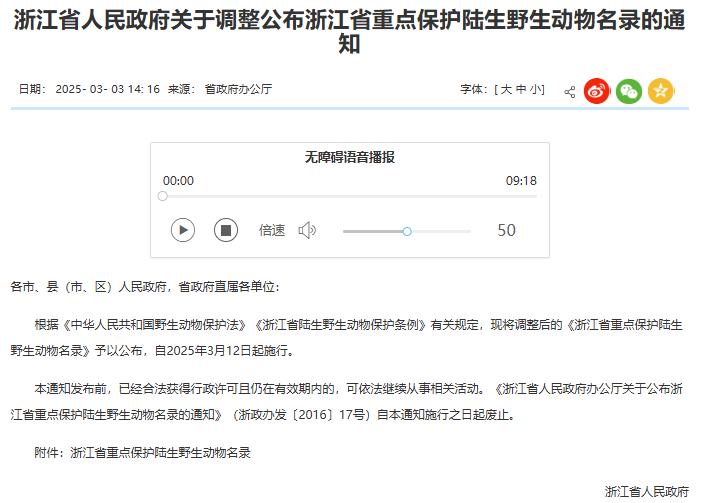The image size is (702, 503).
Task: Set font size to 中
Action: 522,89
